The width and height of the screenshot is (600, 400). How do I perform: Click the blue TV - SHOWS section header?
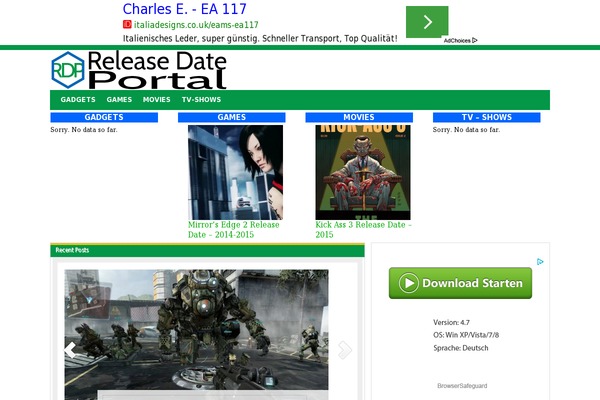click(486, 117)
